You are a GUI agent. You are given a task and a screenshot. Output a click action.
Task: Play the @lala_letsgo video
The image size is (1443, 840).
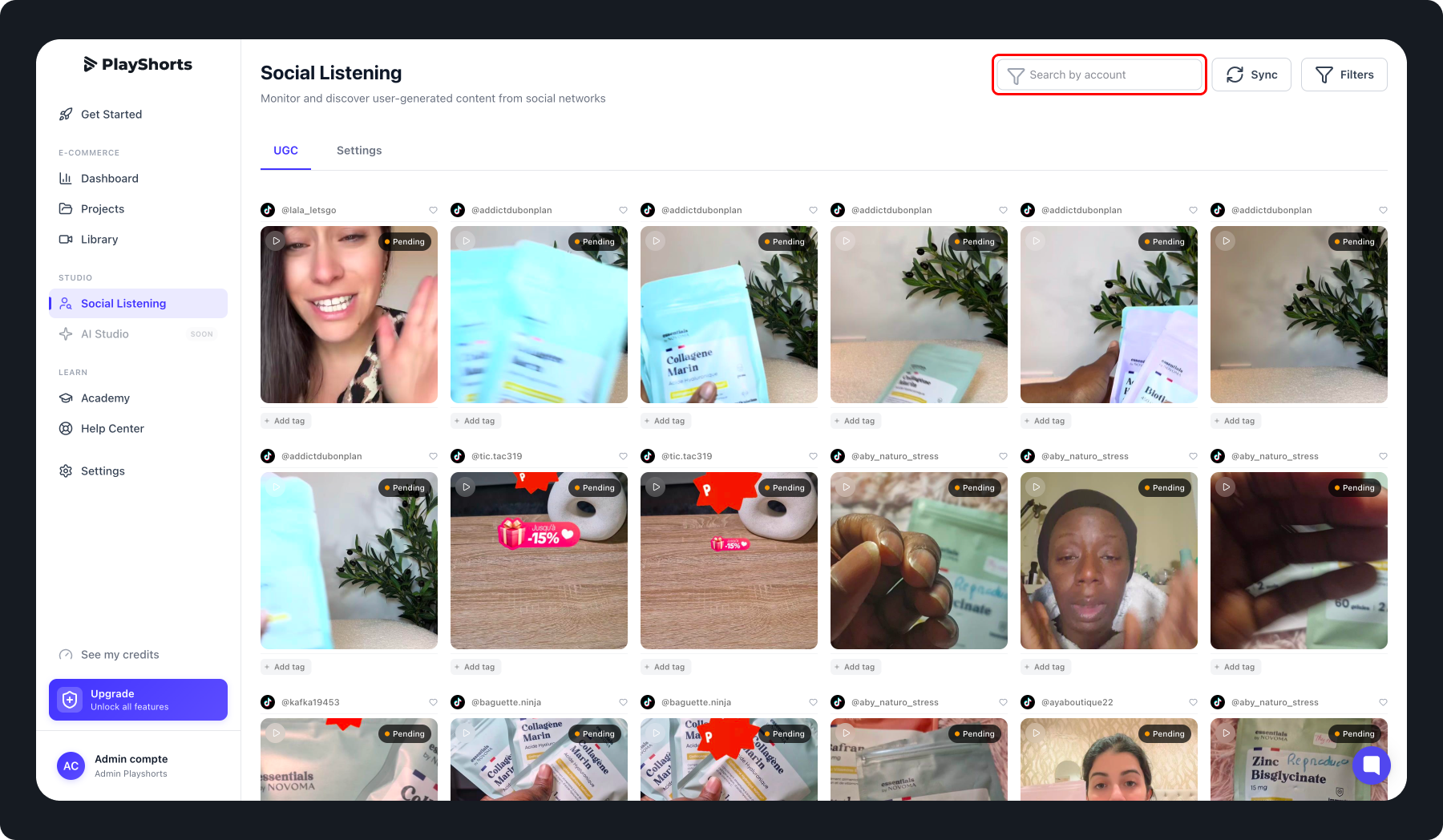pos(276,240)
